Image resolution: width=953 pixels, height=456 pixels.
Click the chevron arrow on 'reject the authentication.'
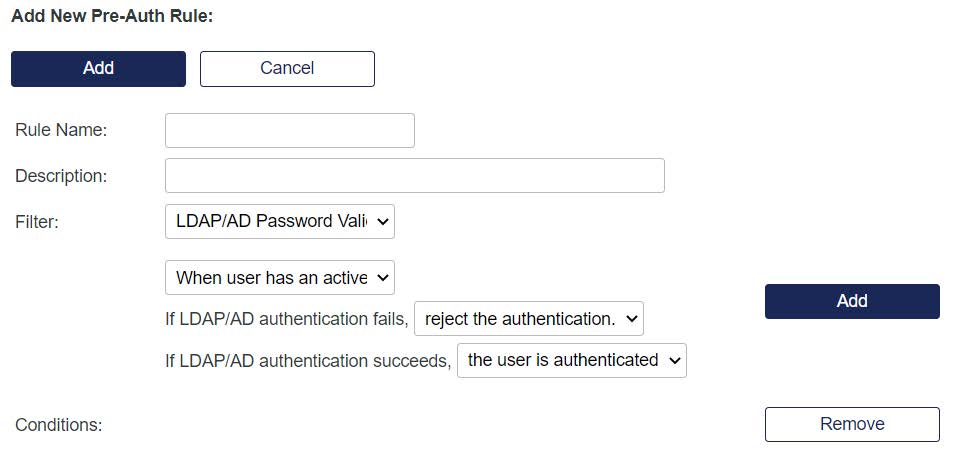631,320
